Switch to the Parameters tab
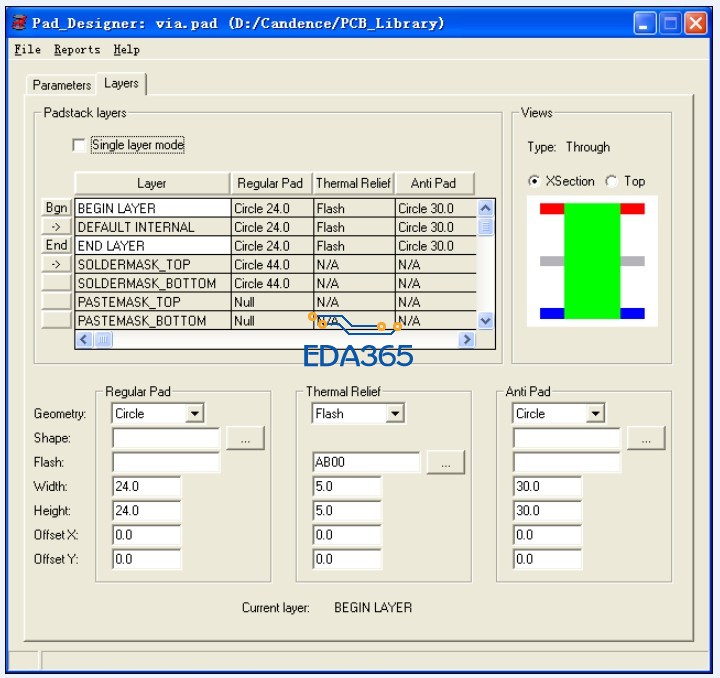The image size is (720, 678). tap(62, 85)
